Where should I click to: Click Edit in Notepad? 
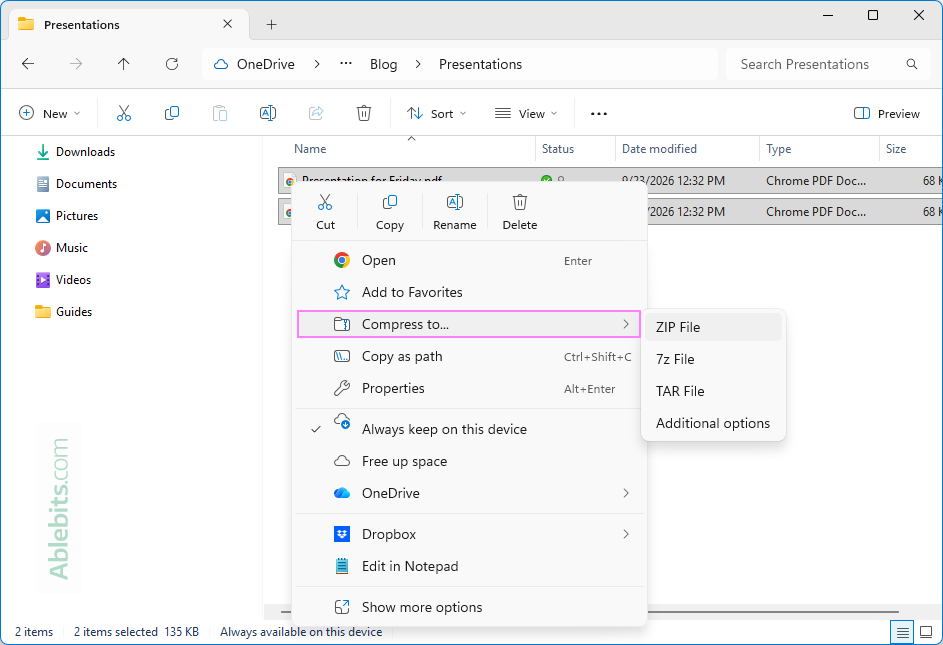tap(468, 566)
